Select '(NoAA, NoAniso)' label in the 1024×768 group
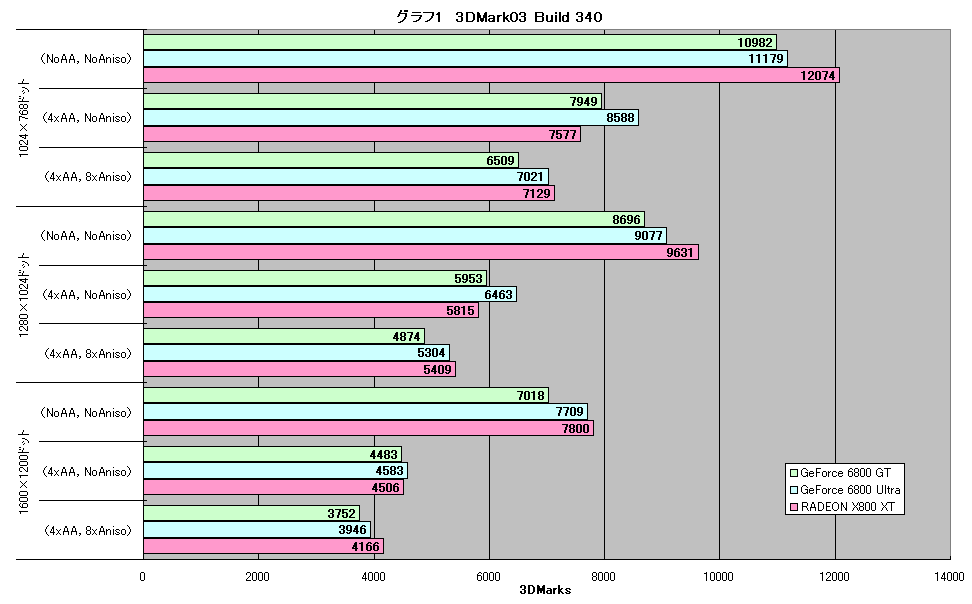Viewport: 972px width, 604px height. (x=86, y=59)
